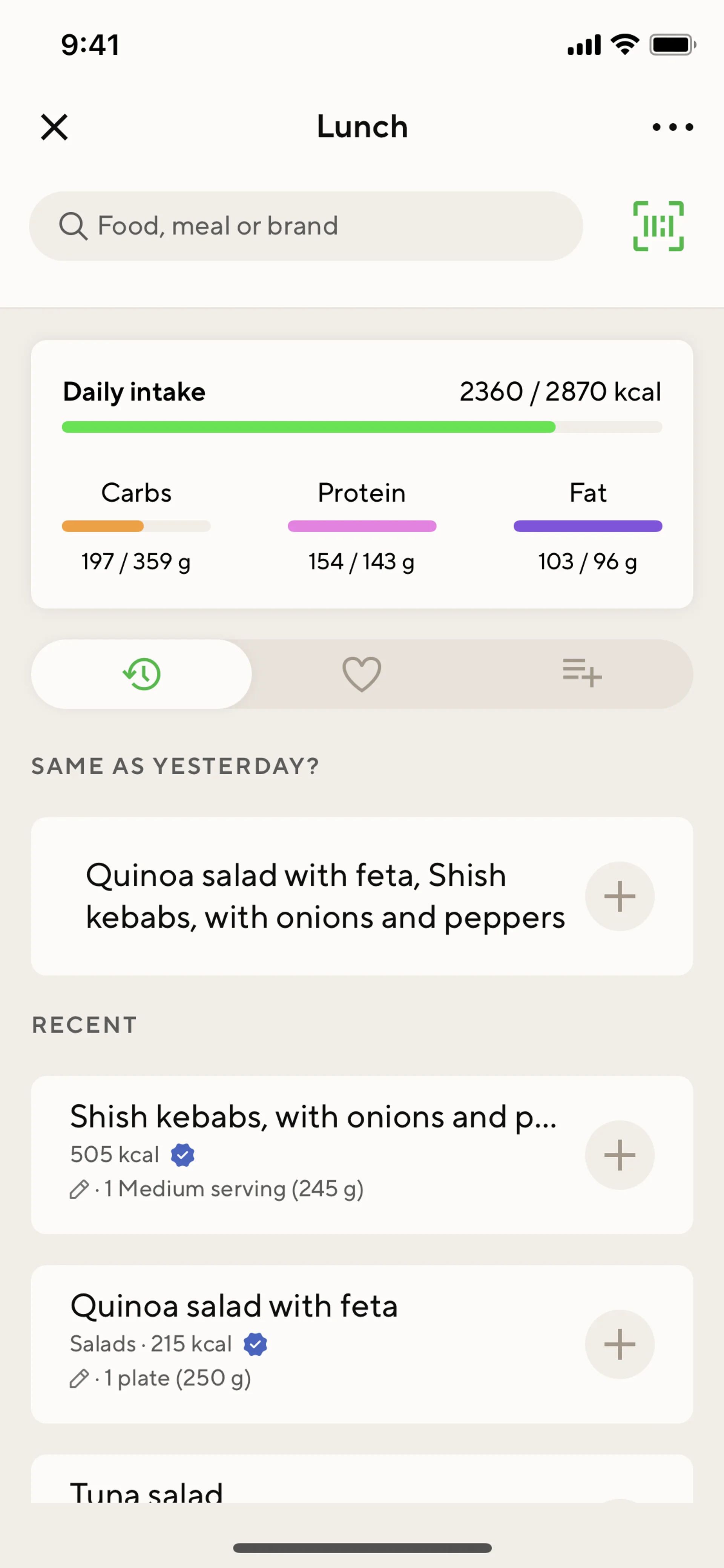
Task: Switch to the favorites heart tab
Action: coord(362,674)
